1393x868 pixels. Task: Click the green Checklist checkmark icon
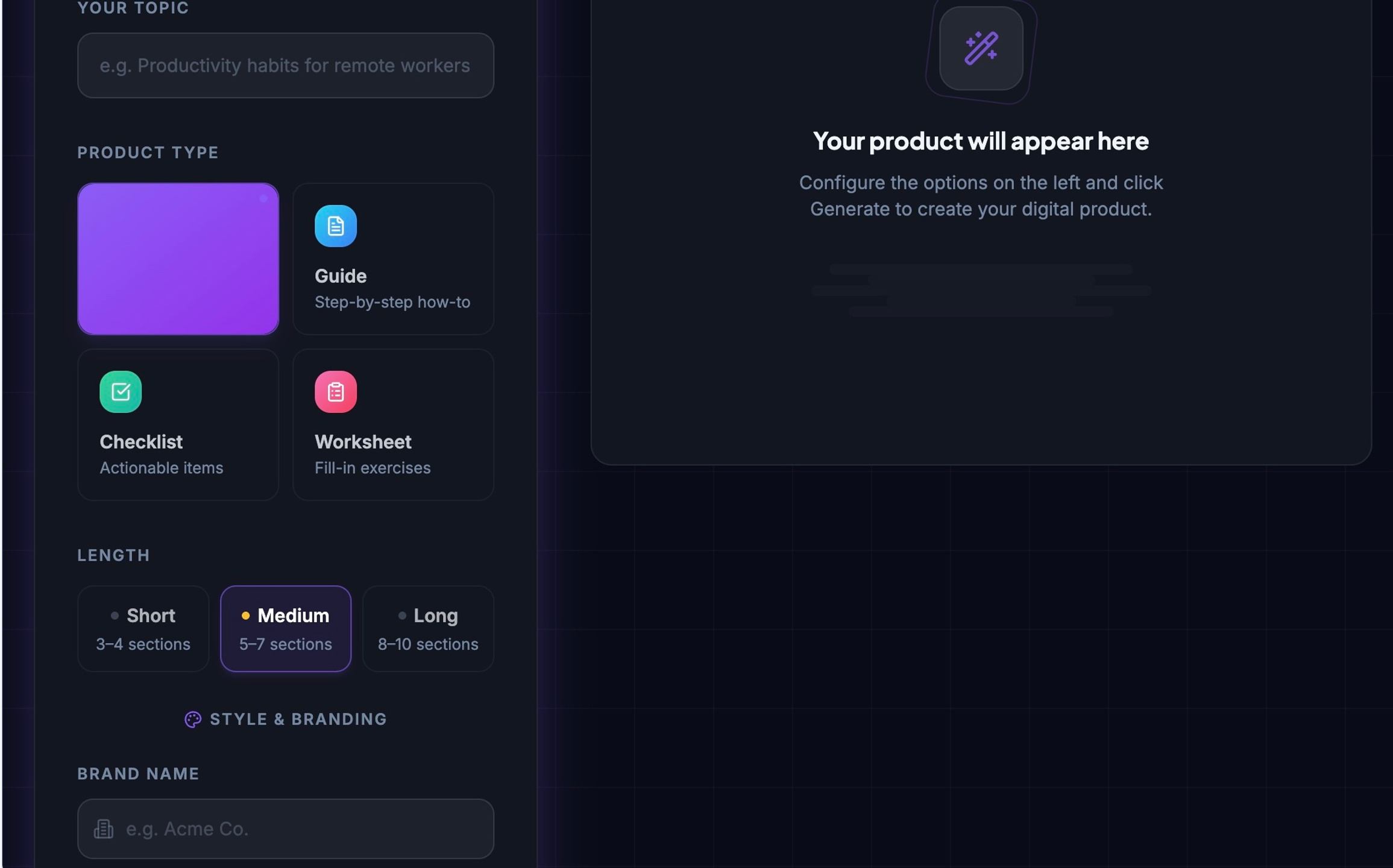121,392
